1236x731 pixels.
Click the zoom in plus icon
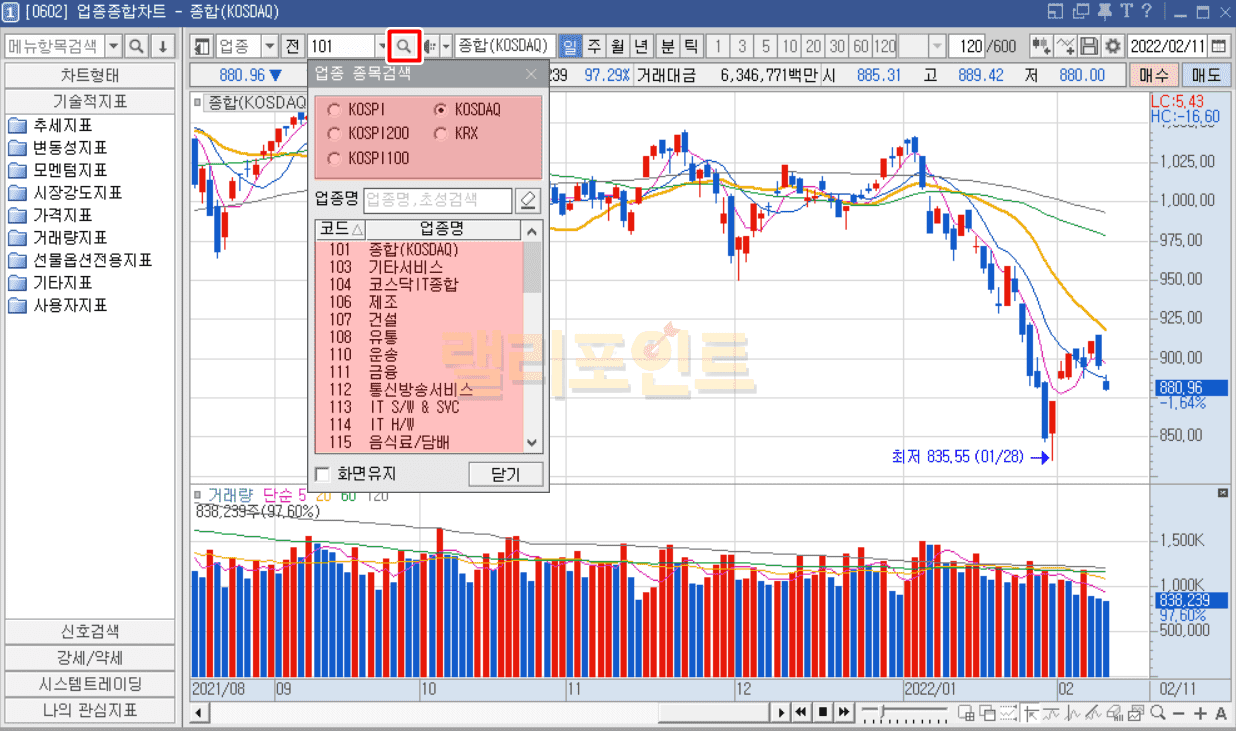pos(1200,712)
